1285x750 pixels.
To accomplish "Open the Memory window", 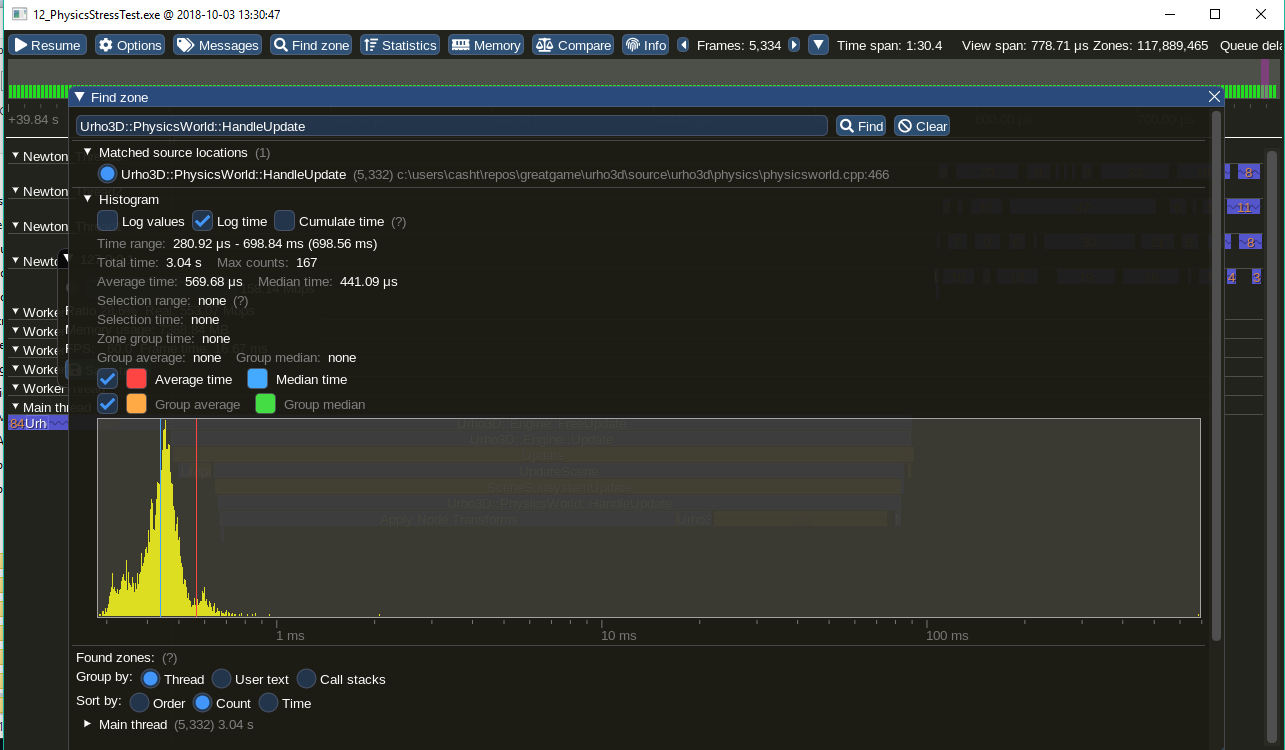I will pyautogui.click(x=486, y=45).
